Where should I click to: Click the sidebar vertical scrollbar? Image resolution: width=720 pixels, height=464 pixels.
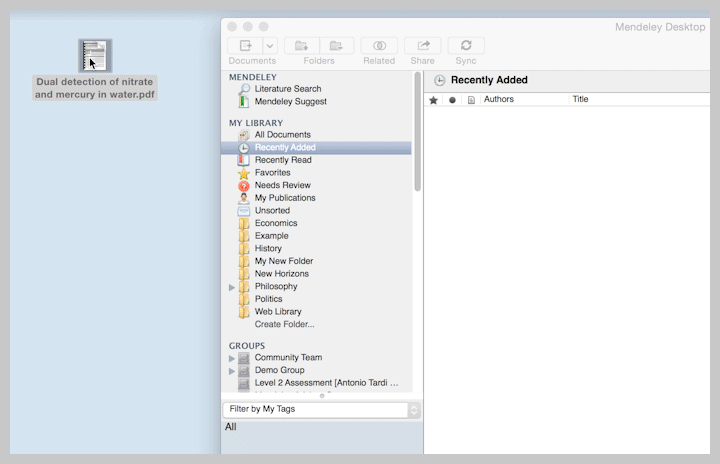click(x=417, y=131)
